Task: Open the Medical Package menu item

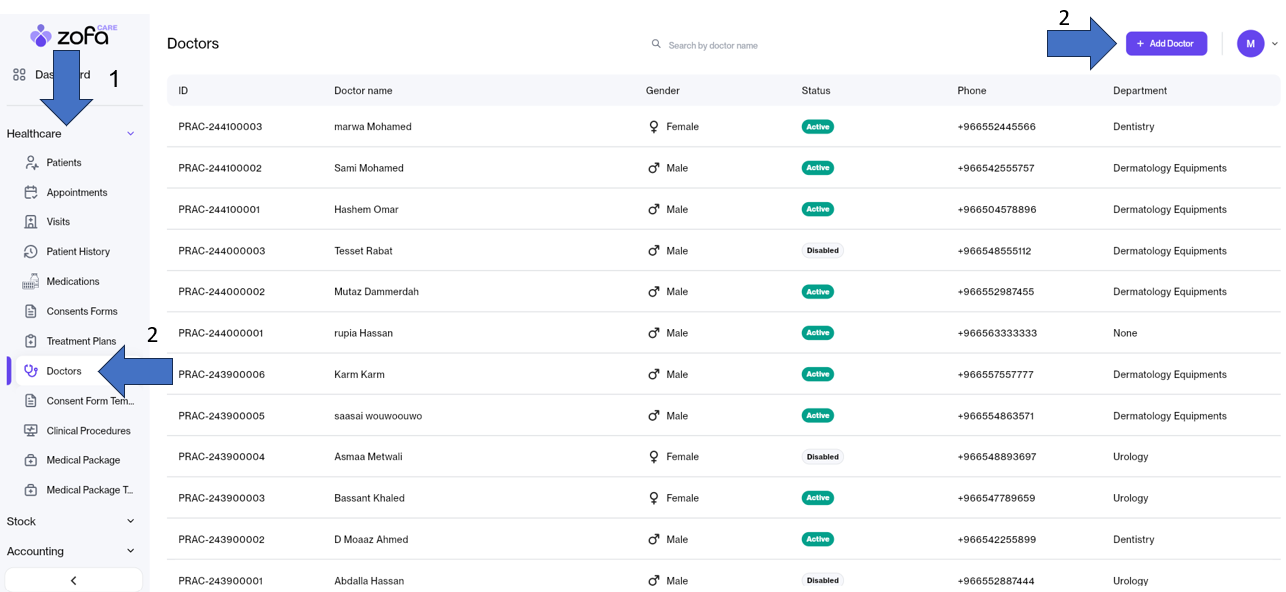Action: (83, 460)
